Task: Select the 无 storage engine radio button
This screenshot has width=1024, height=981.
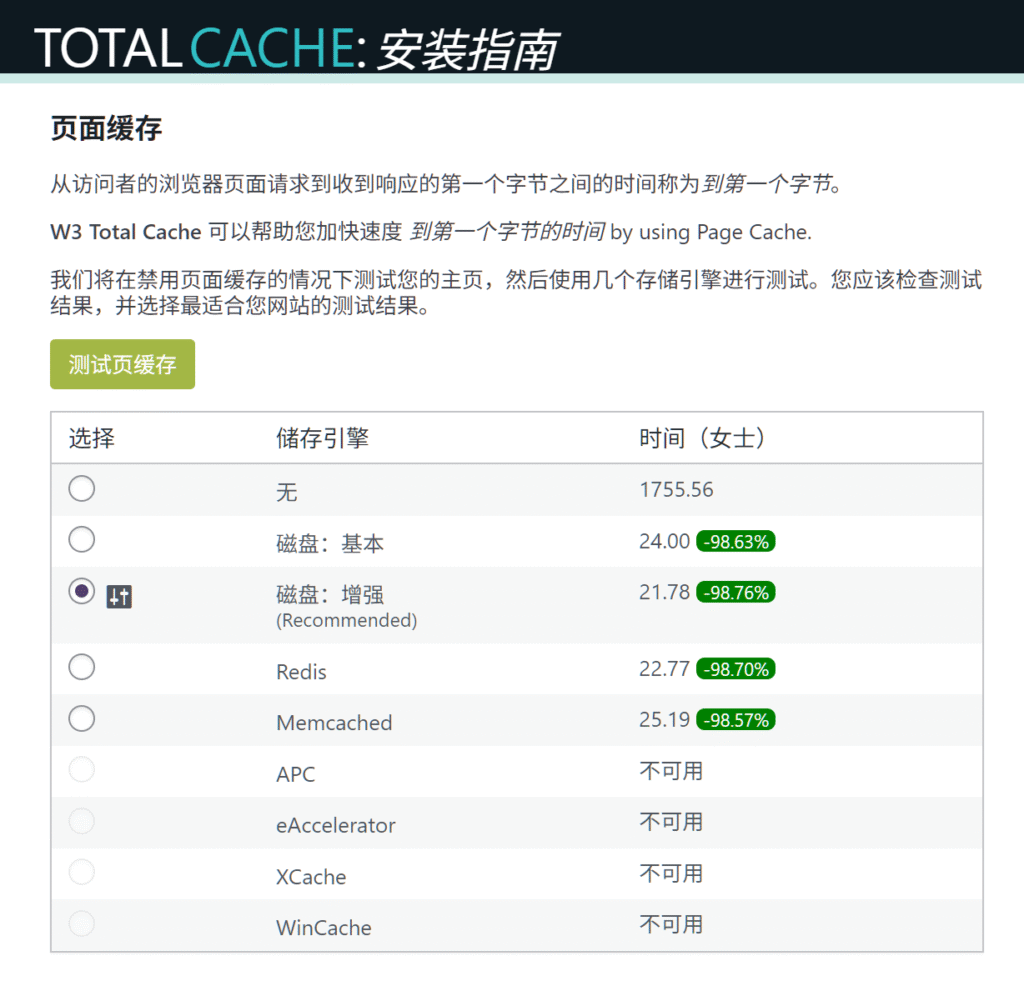Action: 82,489
